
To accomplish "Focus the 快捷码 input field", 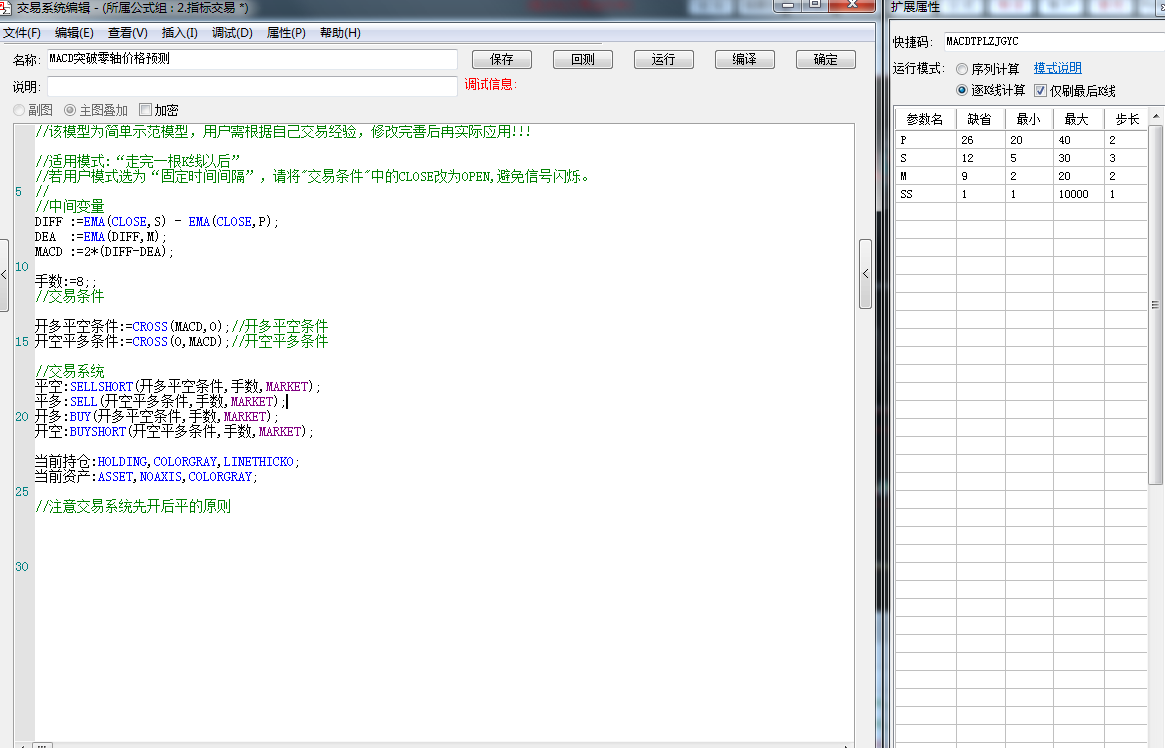I will tap(1055, 42).
